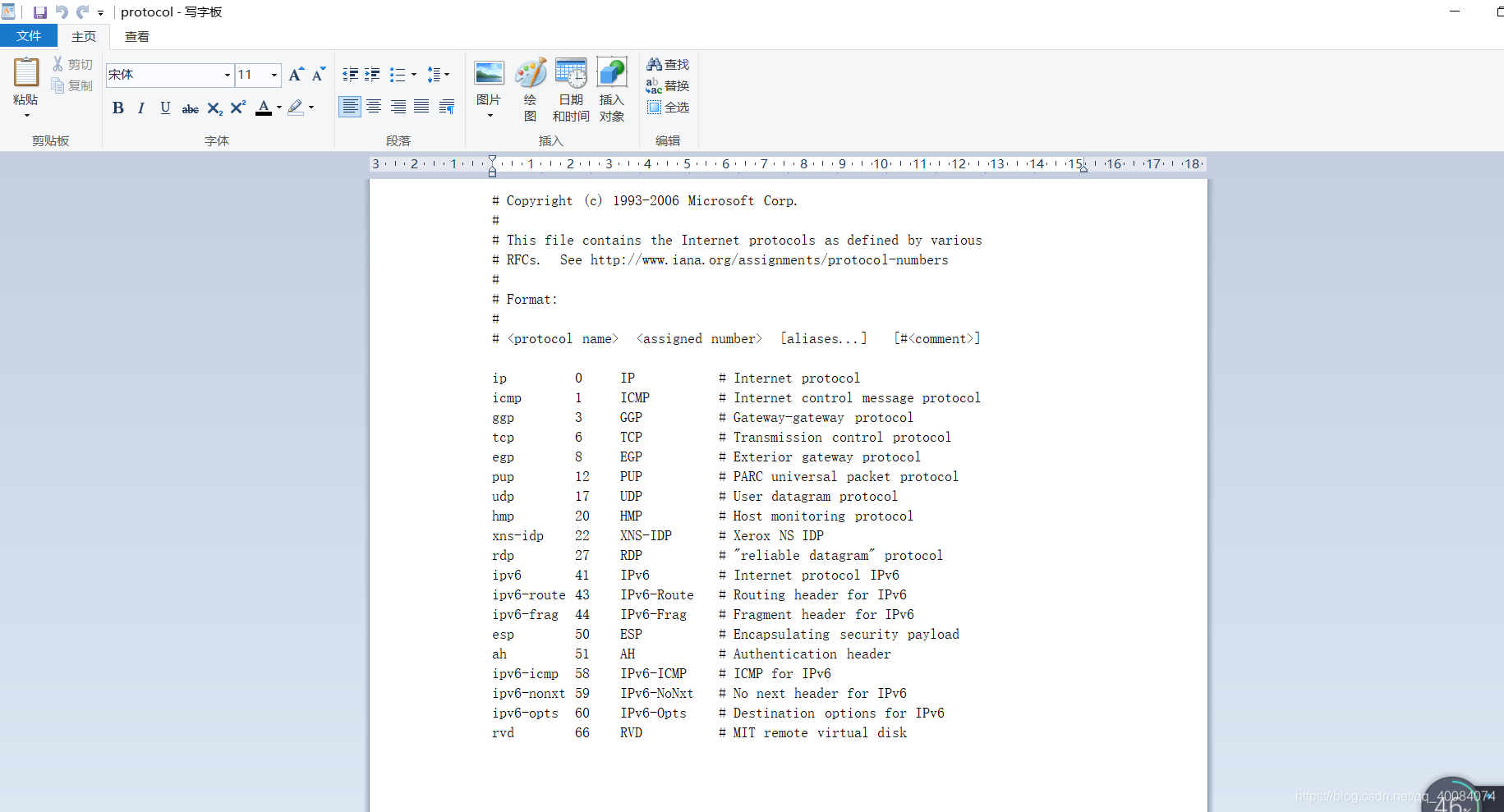Click the 'ipv6-route' protocol name
Screen dimensions: 1504x812
coord(529,595)
